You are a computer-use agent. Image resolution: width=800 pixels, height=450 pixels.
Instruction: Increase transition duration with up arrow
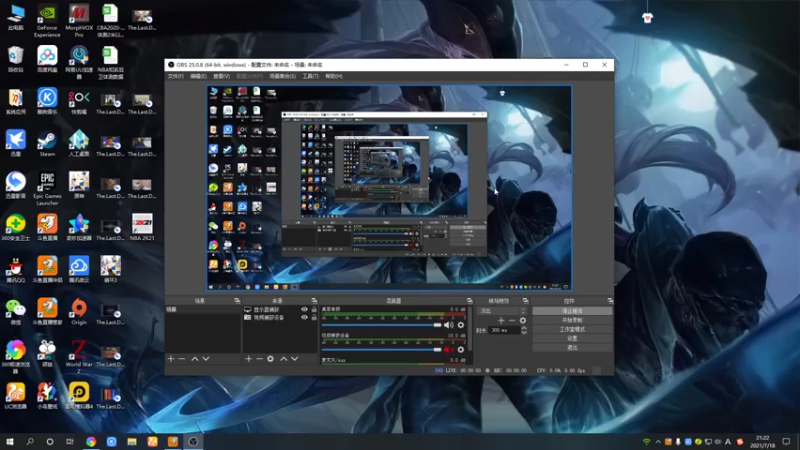[x=523, y=328]
